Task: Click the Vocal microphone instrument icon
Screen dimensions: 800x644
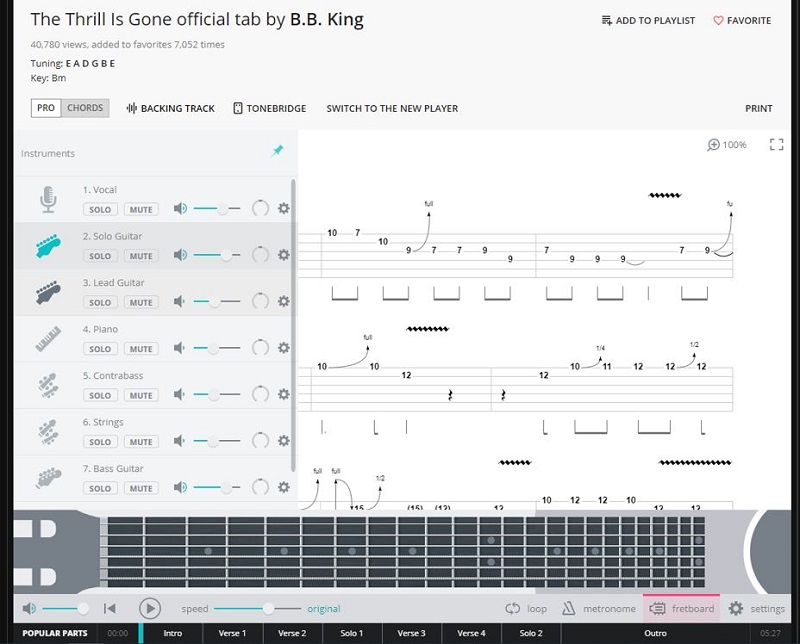Action: pos(48,200)
